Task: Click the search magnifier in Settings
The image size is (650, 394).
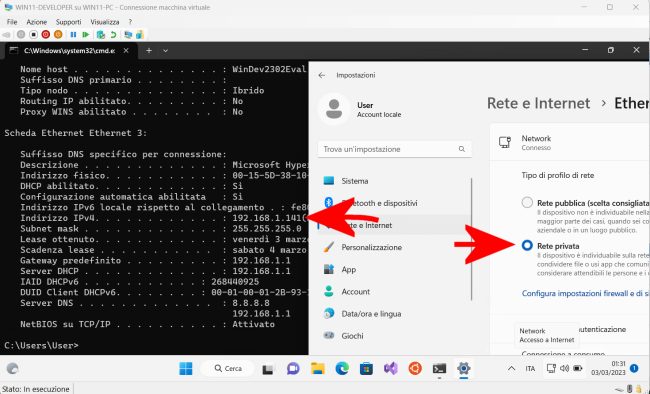Action: (x=462, y=149)
